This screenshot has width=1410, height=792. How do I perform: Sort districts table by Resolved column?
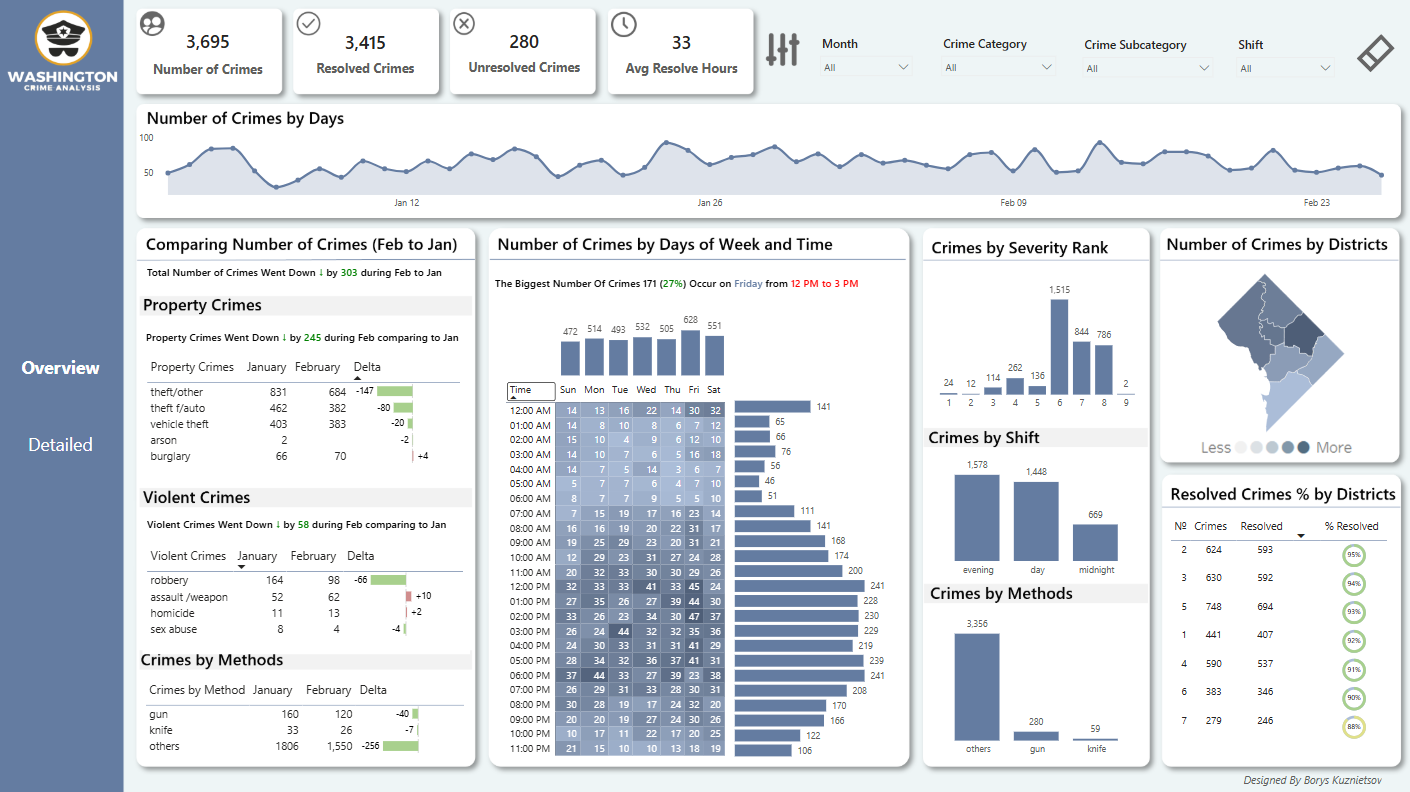1261,526
